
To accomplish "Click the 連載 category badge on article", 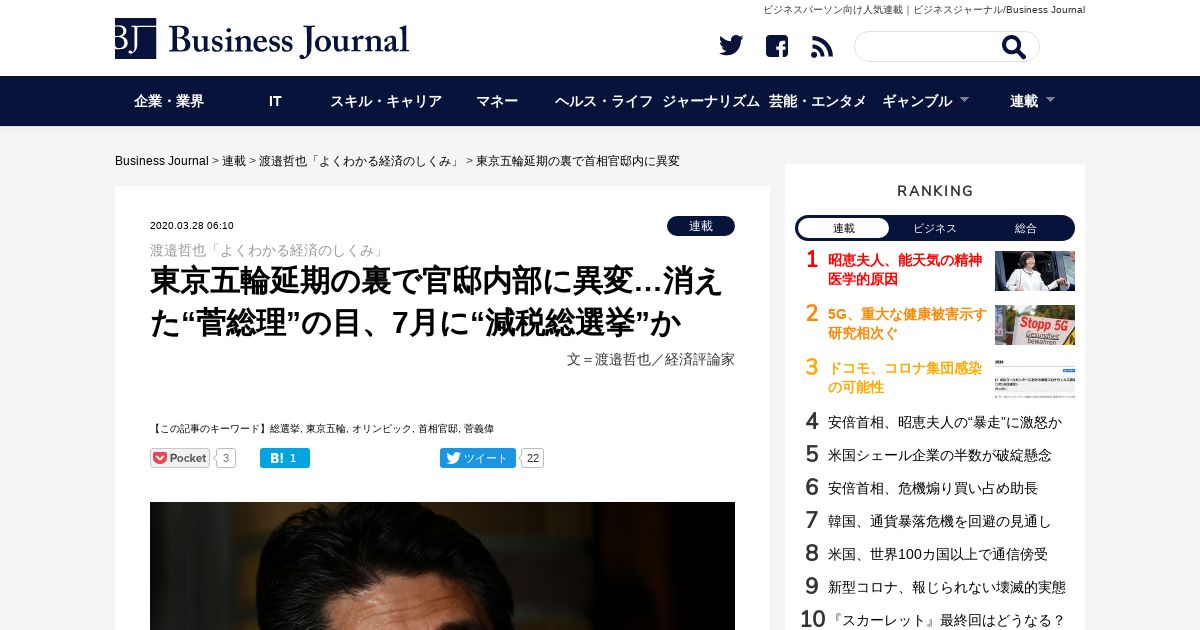I will [701, 226].
